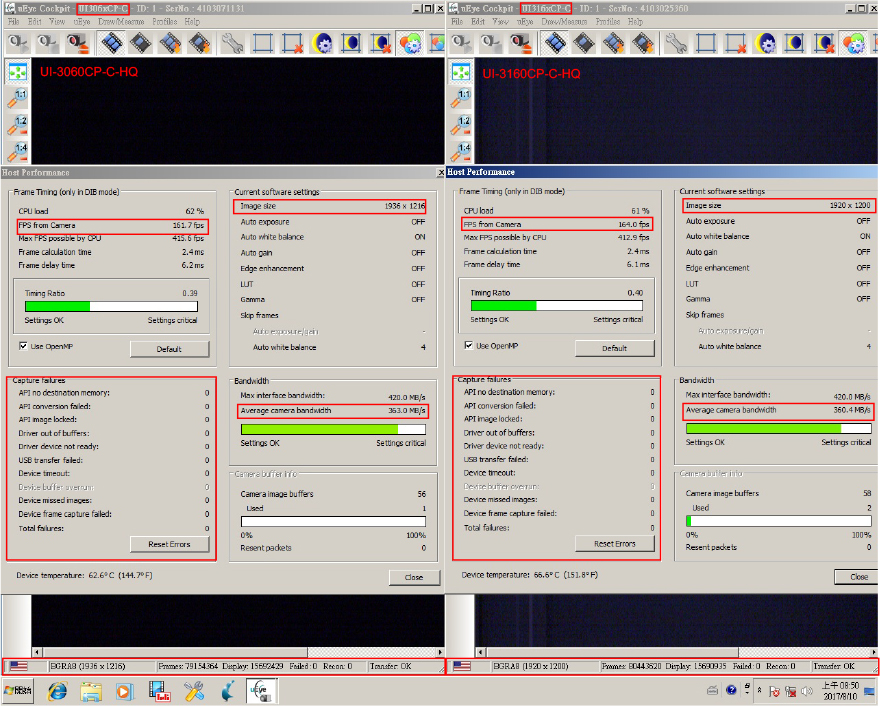Click the 1:2 zoom icon in left window
This screenshot has height=706, width=880.
coord(18,124)
